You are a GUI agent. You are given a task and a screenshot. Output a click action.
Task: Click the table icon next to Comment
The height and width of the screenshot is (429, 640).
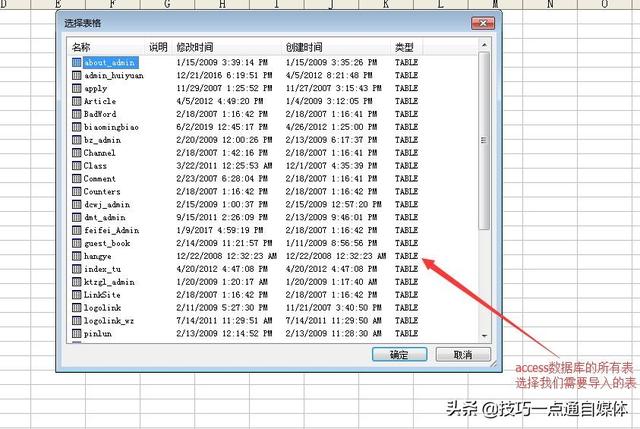coord(76,178)
